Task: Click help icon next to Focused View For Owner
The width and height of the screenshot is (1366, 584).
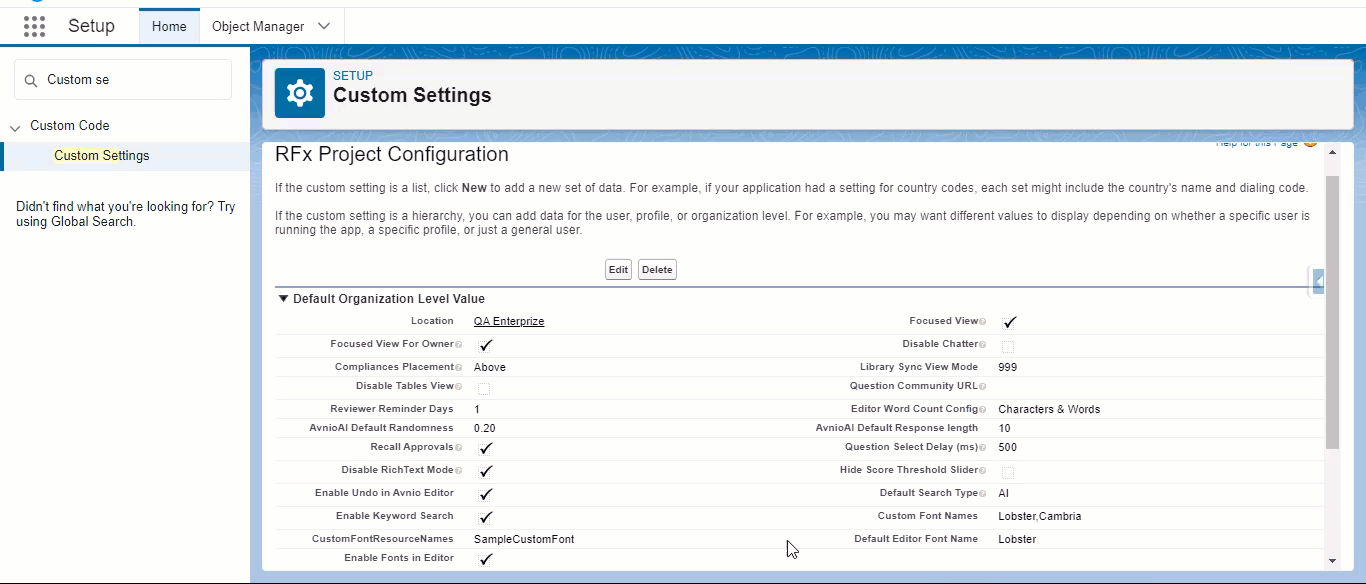Action: [x=458, y=345]
